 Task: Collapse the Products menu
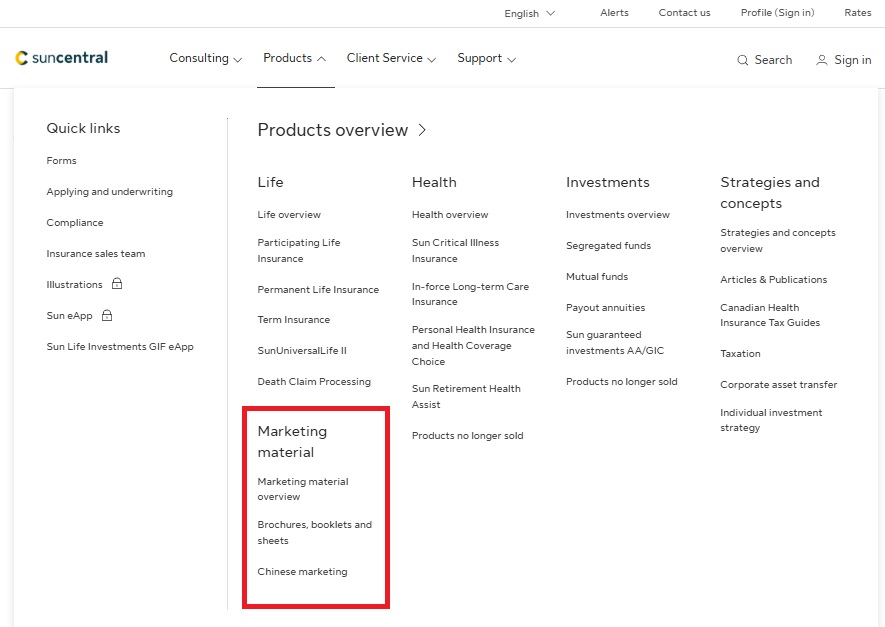[294, 58]
